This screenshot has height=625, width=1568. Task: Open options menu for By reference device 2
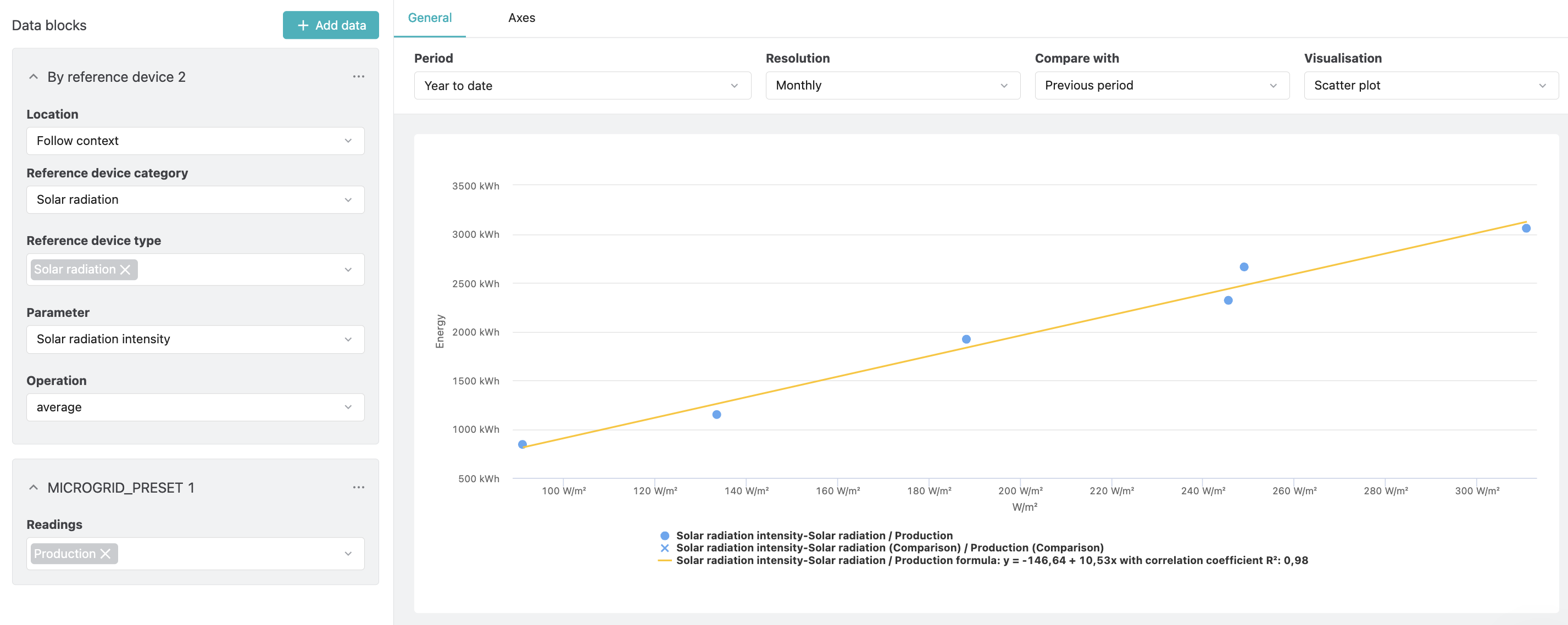pos(359,77)
